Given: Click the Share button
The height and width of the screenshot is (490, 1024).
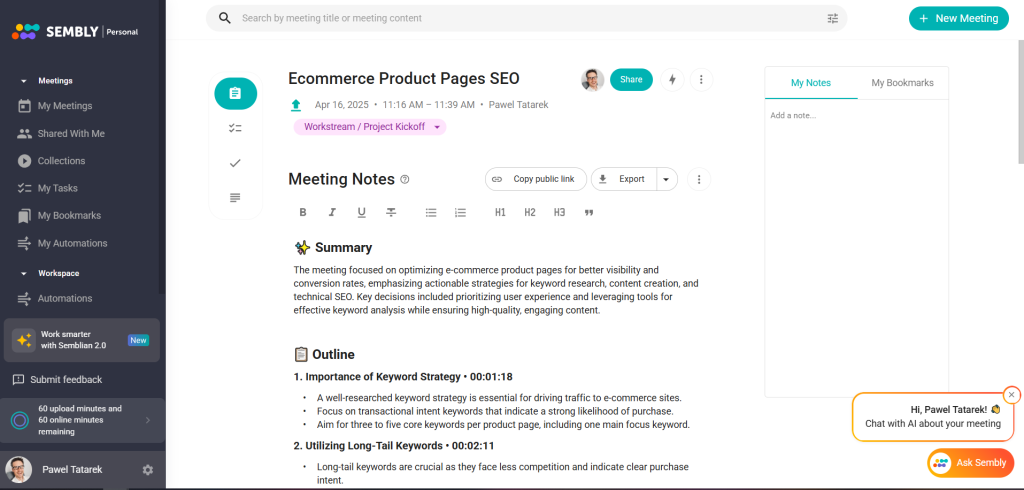Looking at the screenshot, I should 631,80.
